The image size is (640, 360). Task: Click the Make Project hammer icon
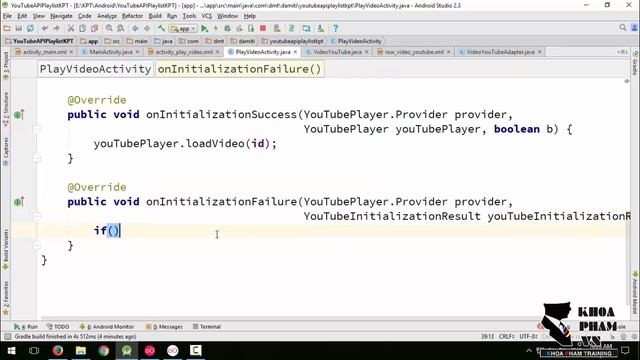pyautogui.click(x=162, y=28)
